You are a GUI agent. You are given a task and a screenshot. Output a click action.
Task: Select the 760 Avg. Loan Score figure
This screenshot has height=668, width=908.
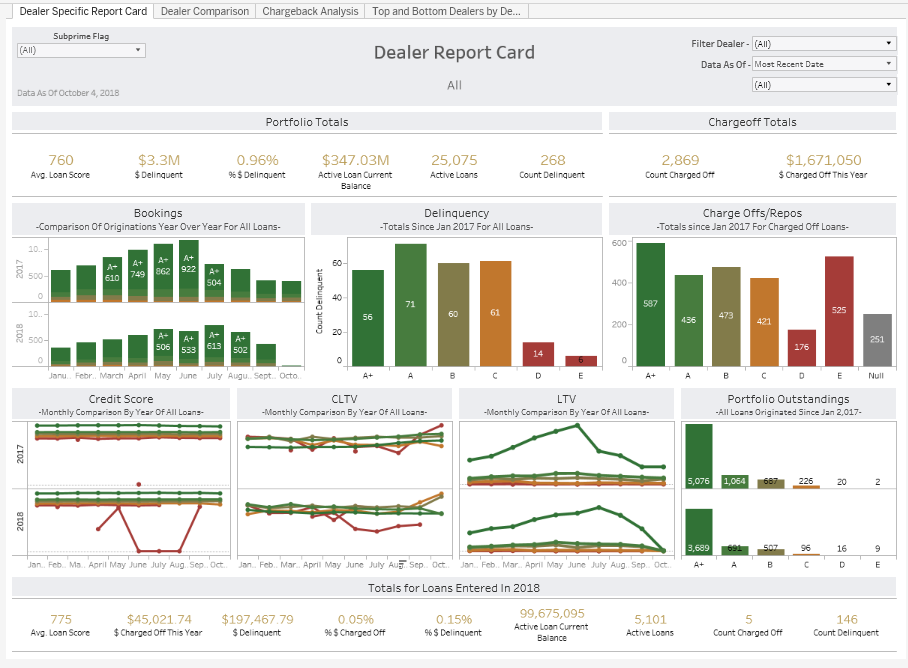[x=60, y=160]
